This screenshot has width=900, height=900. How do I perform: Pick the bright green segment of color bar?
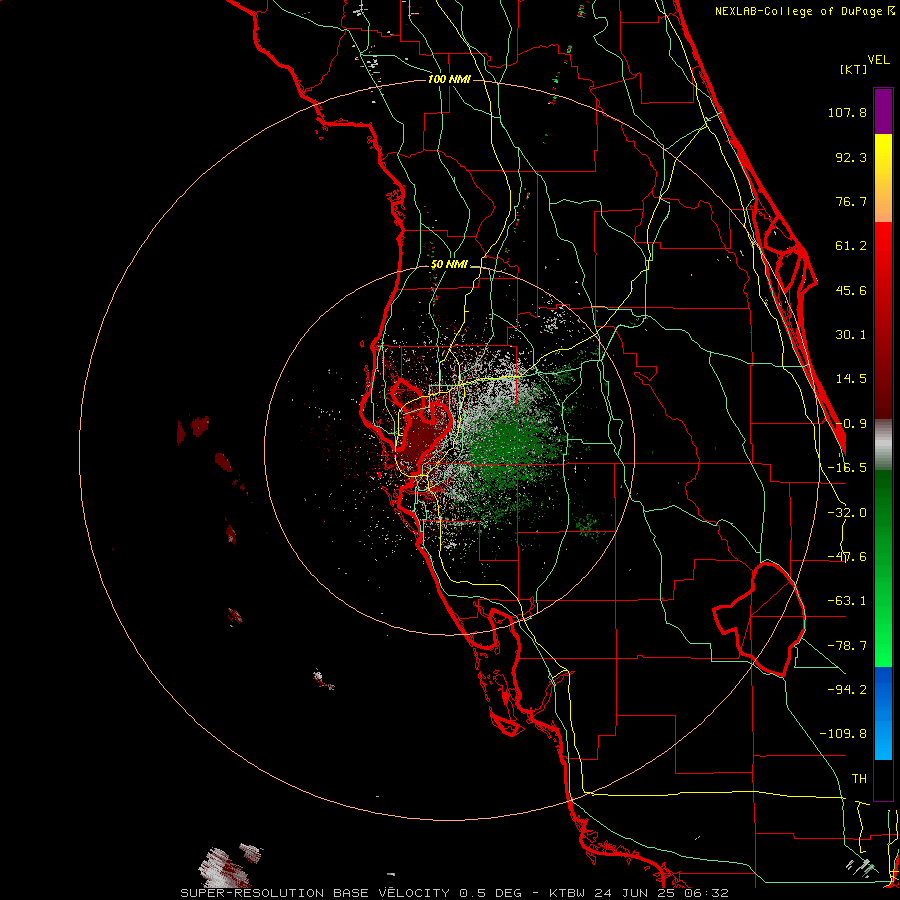click(883, 637)
